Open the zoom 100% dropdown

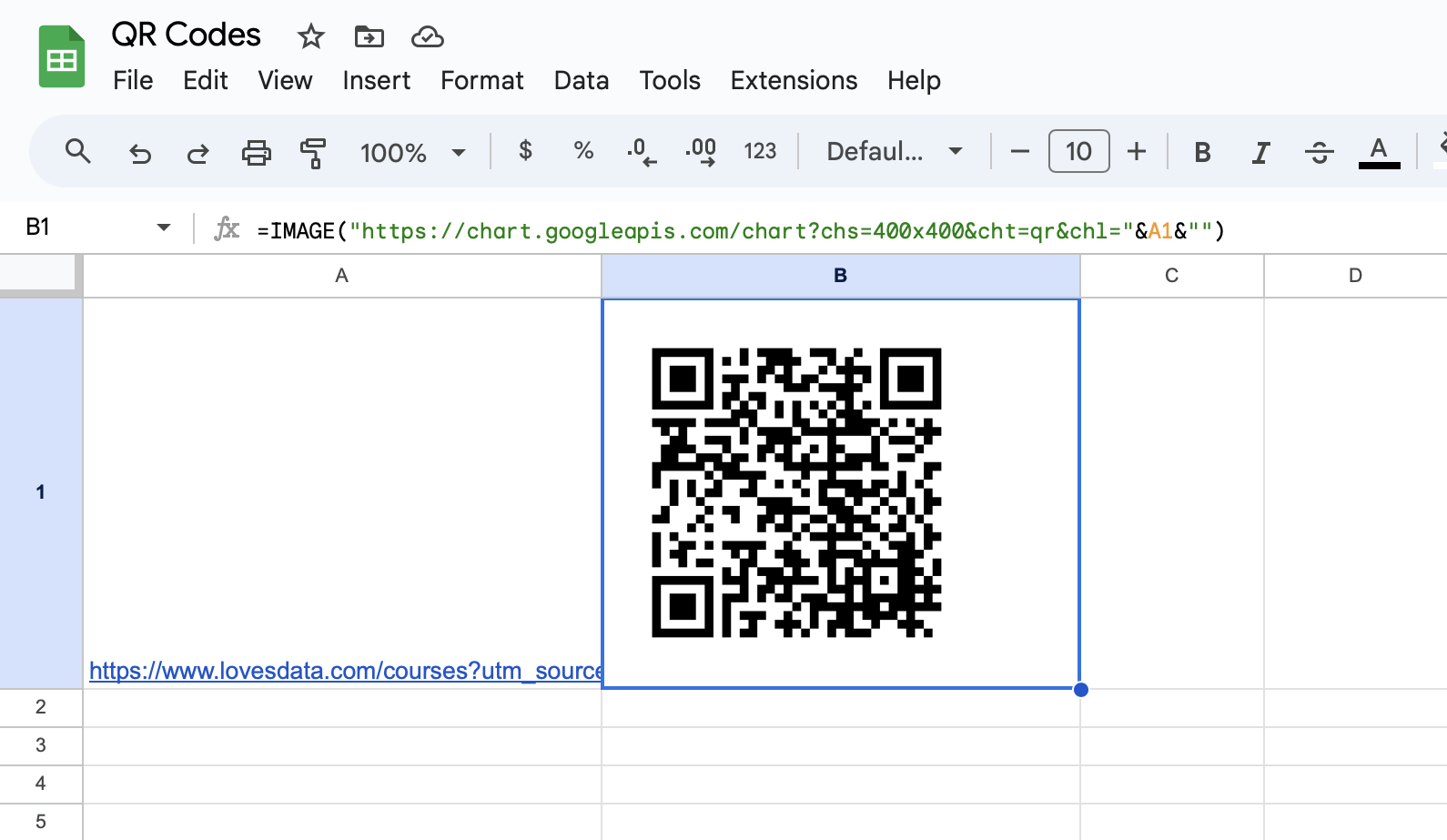tap(413, 152)
